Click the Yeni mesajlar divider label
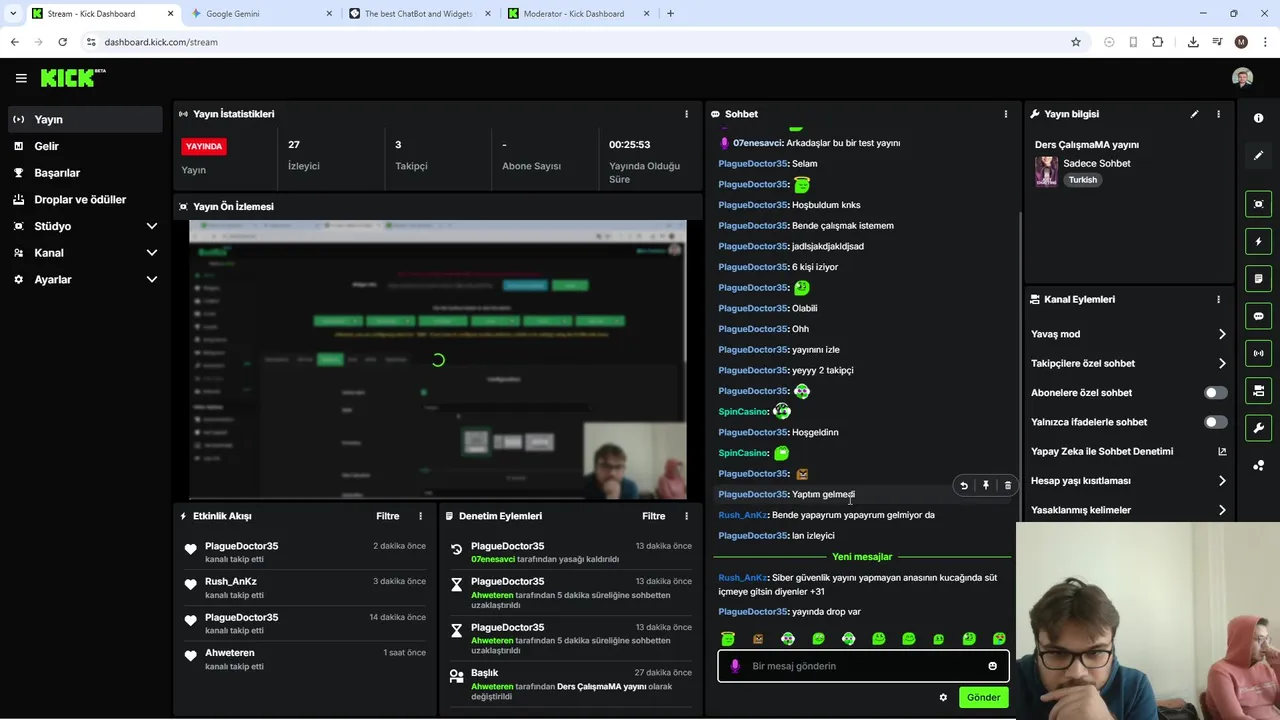Viewport: 1280px width, 720px height. [862, 556]
